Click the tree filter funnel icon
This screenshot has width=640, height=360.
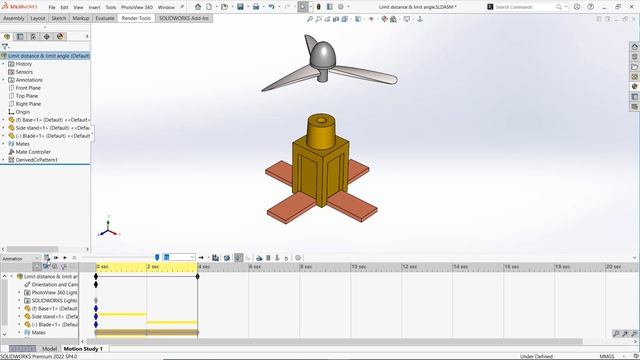[x=5, y=47]
